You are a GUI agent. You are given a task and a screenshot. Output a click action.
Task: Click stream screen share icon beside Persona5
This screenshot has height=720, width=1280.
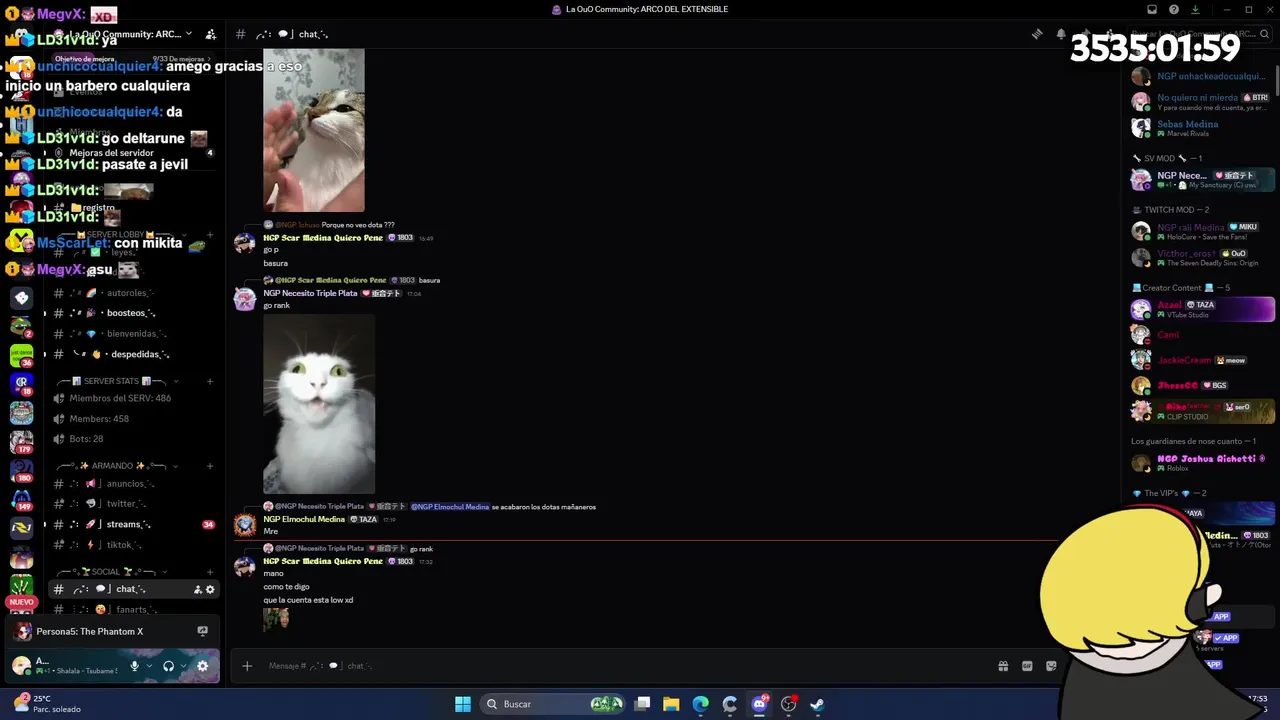(202, 631)
